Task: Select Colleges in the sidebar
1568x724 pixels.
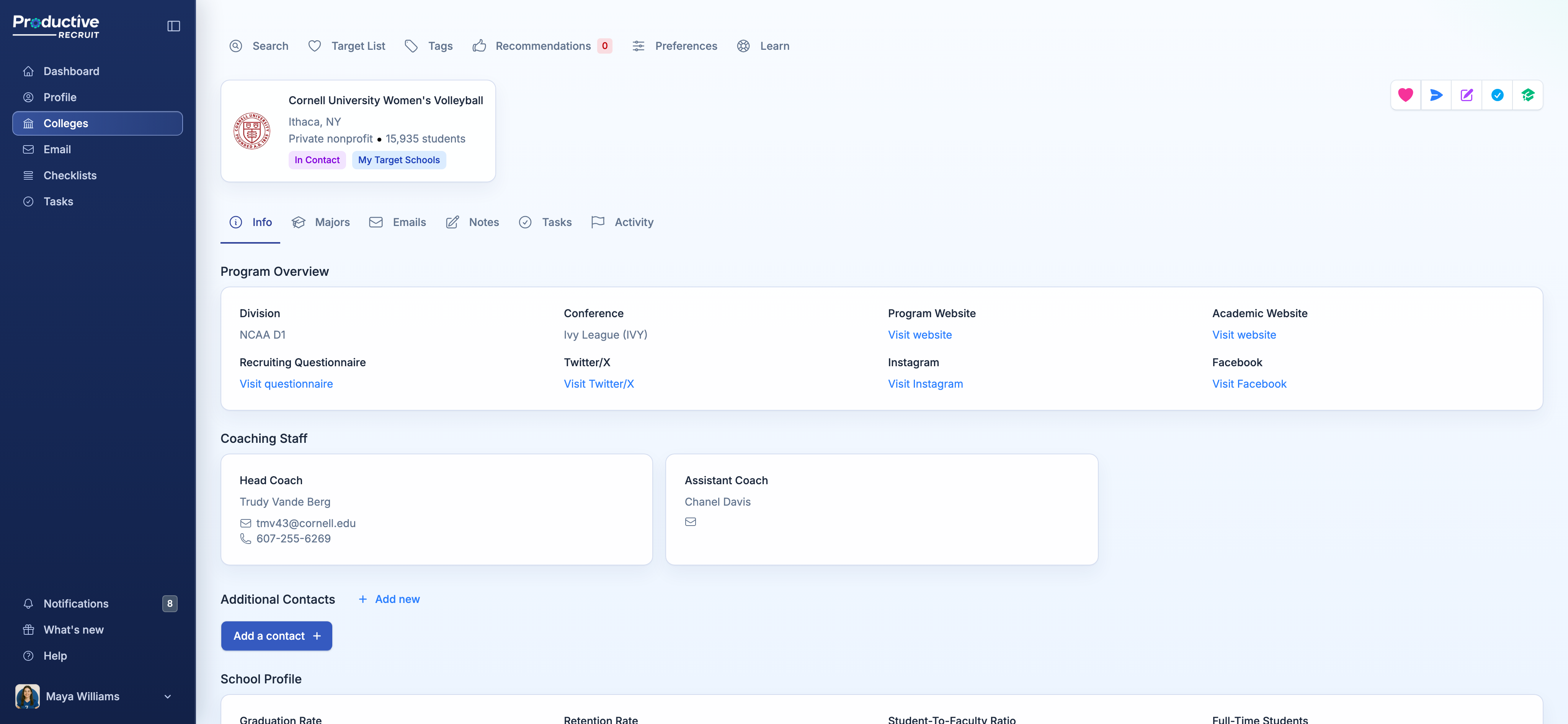Action: pos(97,124)
